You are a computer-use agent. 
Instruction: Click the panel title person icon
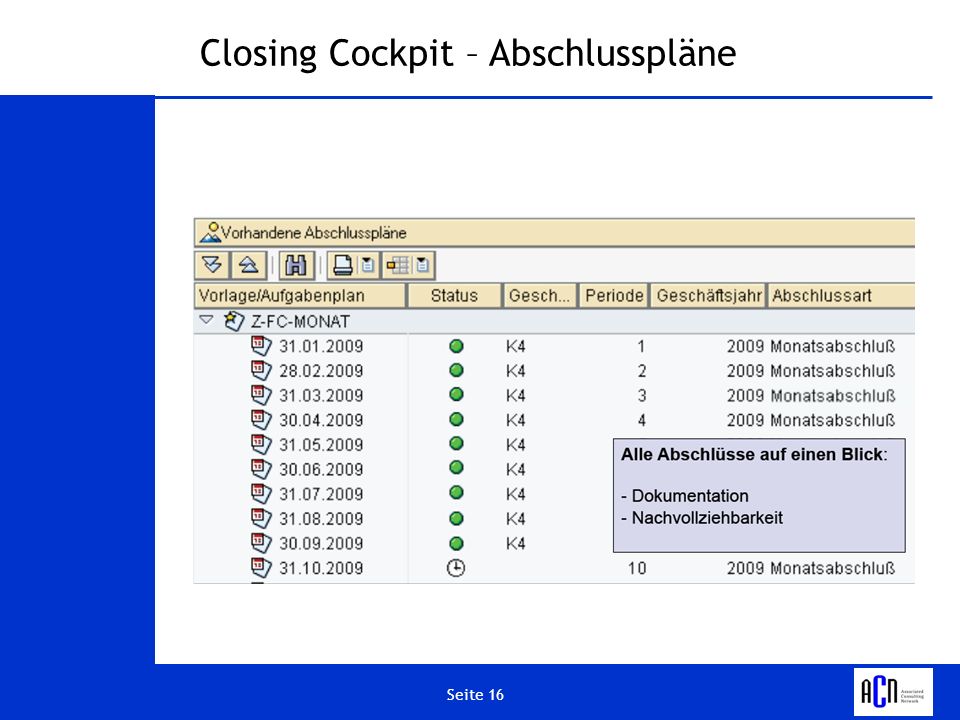click(210, 233)
